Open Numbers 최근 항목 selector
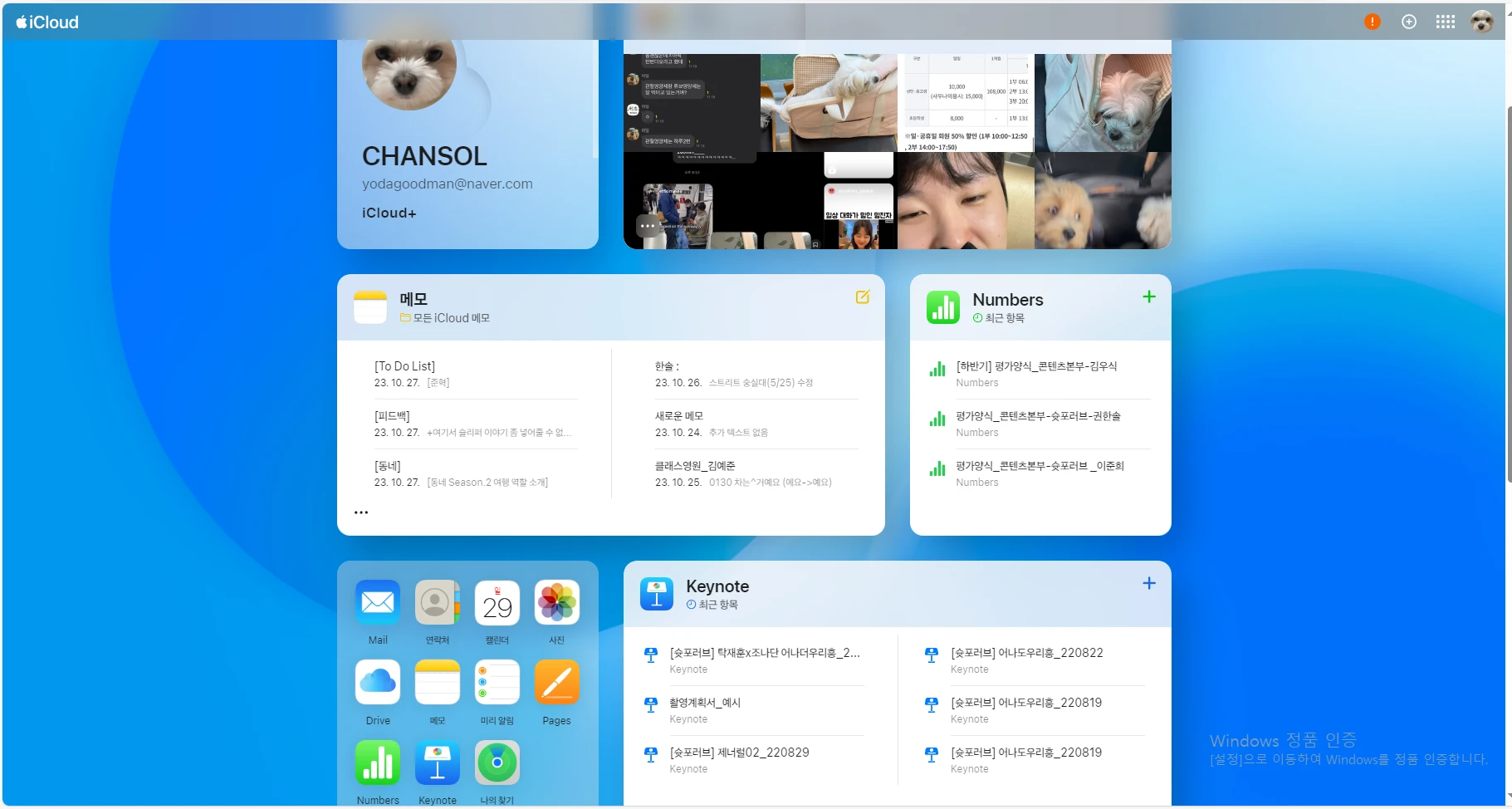 999,318
